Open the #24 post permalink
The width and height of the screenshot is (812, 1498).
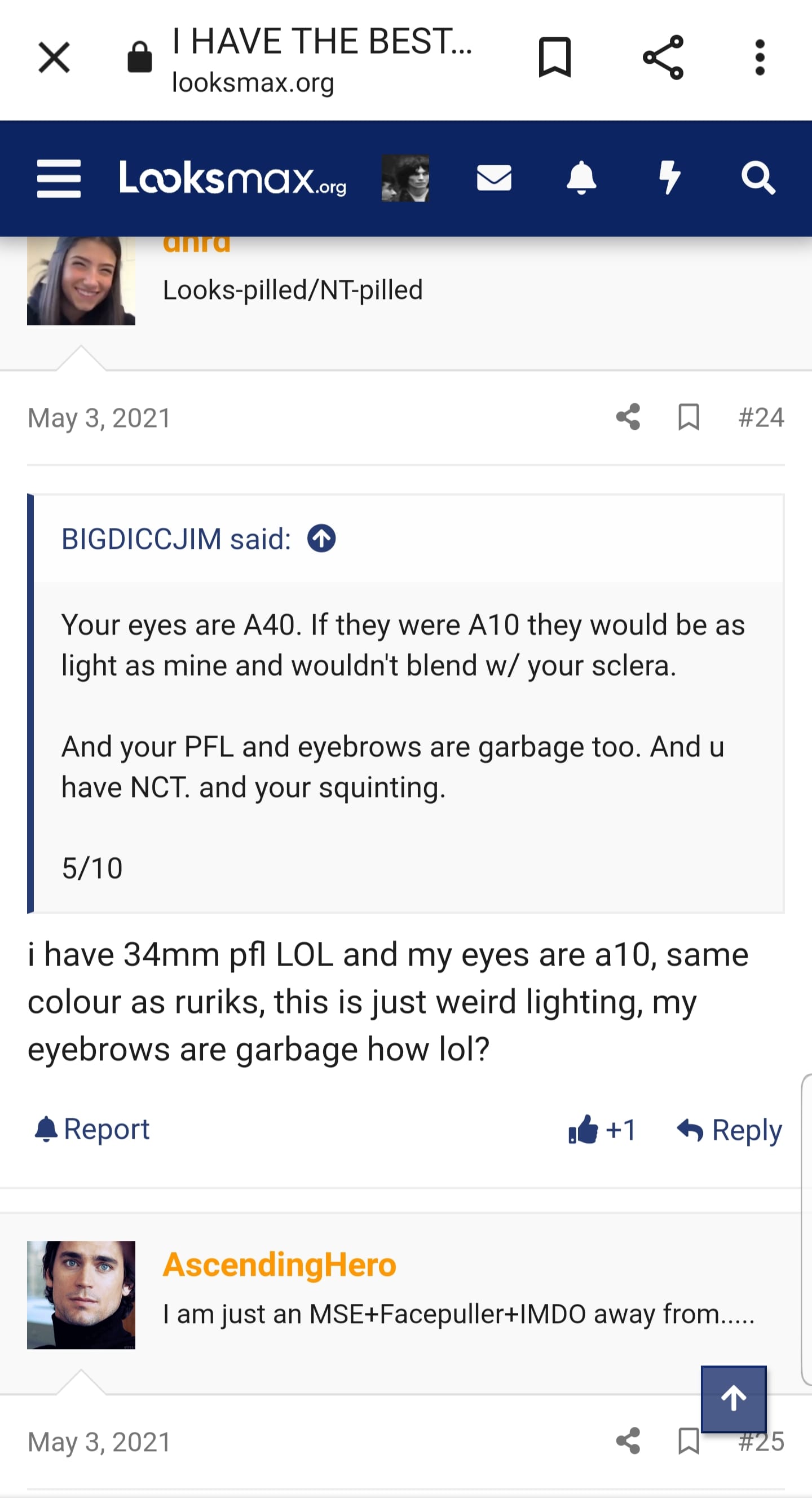point(761,417)
